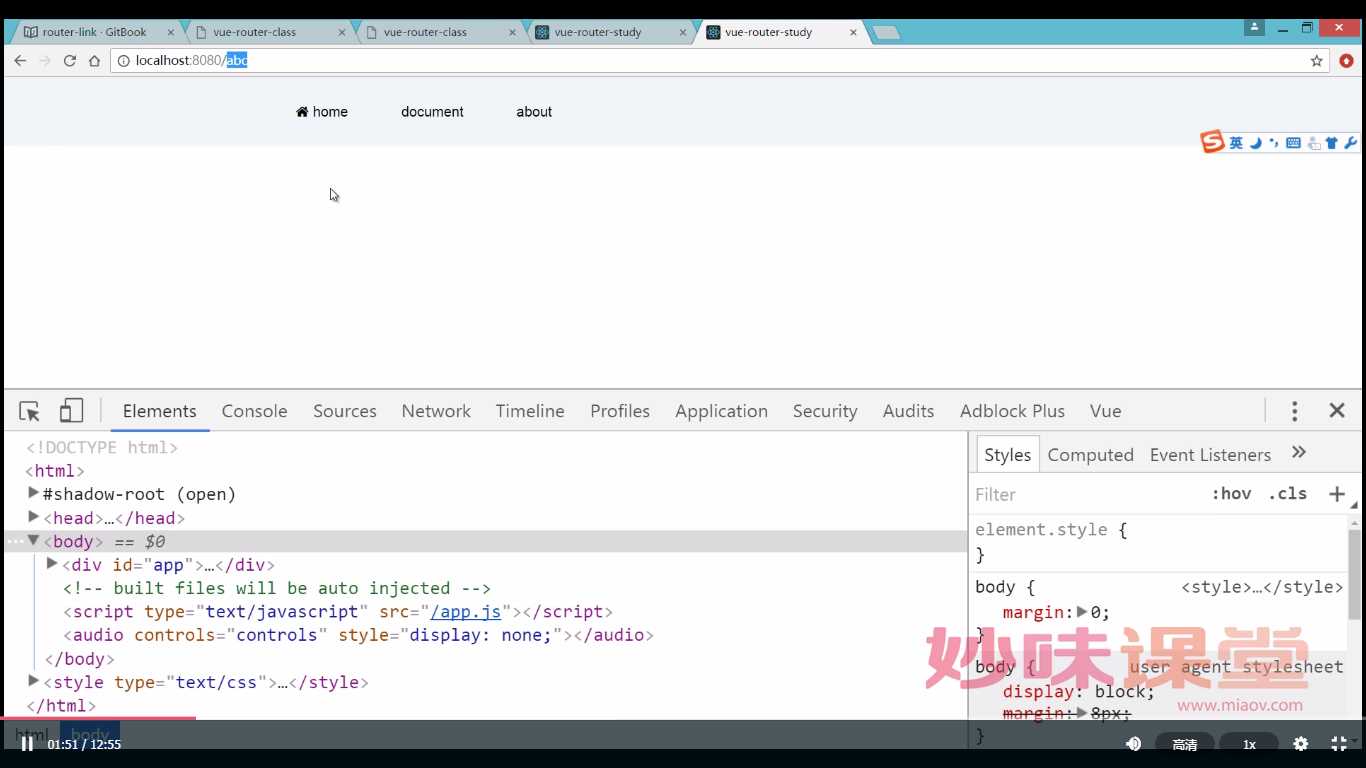Image resolution: width=1366 pixels, height=768 pixels.
Task: Toggle Sogou English/Chinese mode button
Action: pos(1236,143)
